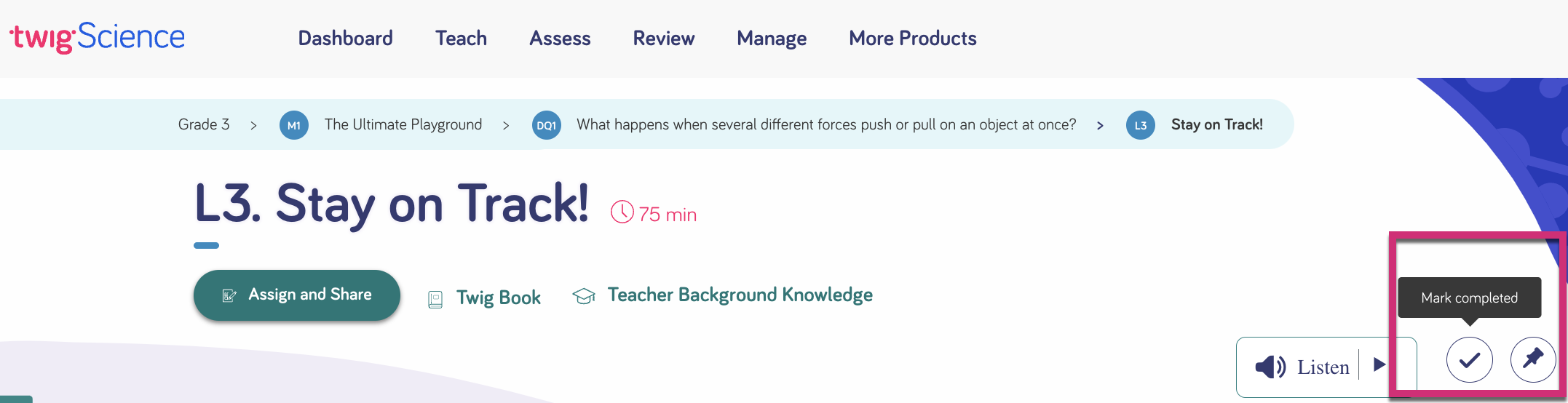Open the driving question breadcrumb about forces
This screenshot has height=403, width=1568.
coord(826,124)
